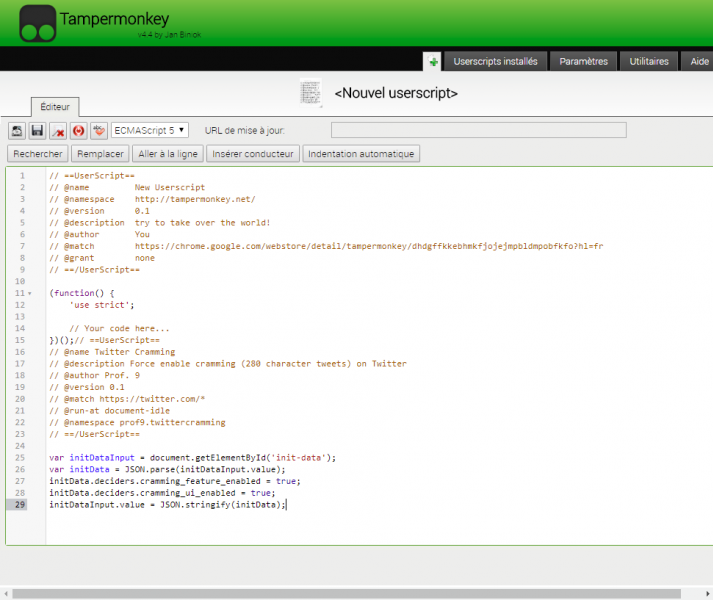The image size is (713, 600).
Task: Click 'use strict' on line 12
Action: 102,305
